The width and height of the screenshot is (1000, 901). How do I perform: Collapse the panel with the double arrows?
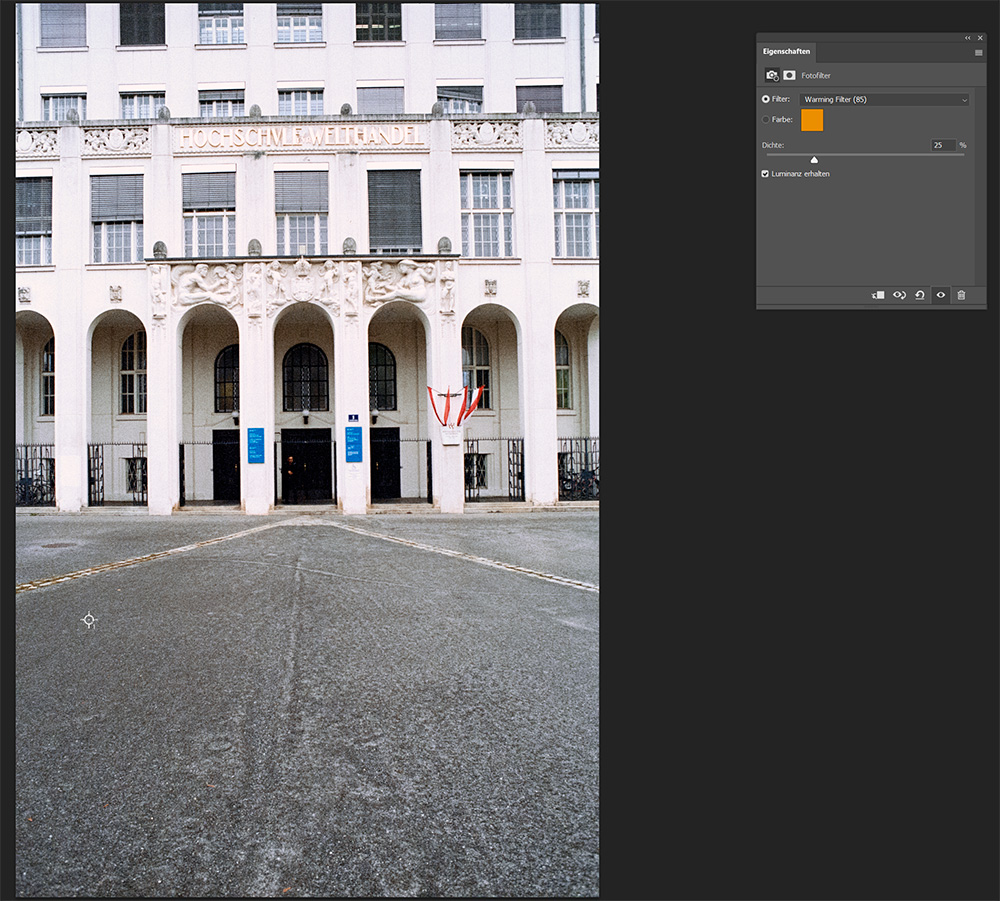[967, 38]
